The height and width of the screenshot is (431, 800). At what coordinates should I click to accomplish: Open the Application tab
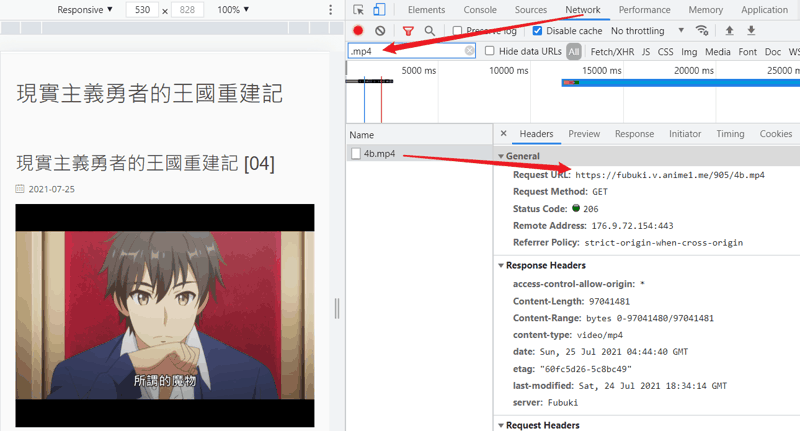tap(764, 10)
